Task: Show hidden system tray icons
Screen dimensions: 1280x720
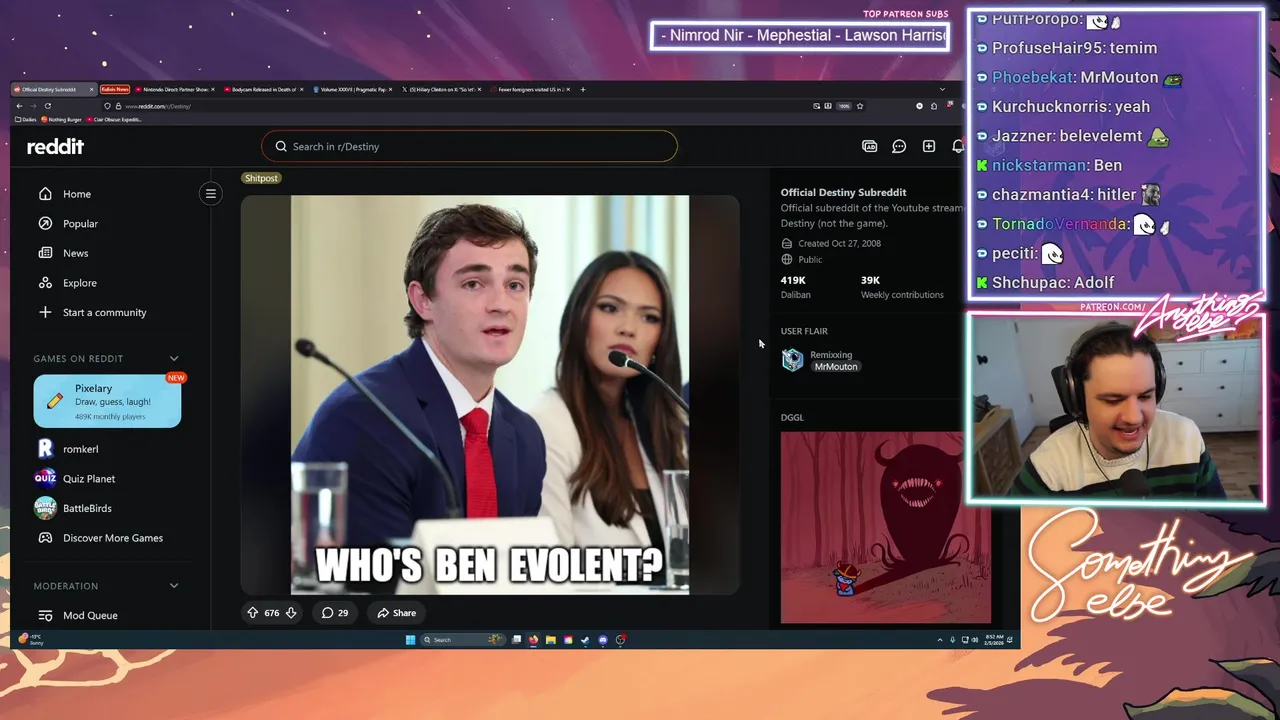Action: [940, 640]
